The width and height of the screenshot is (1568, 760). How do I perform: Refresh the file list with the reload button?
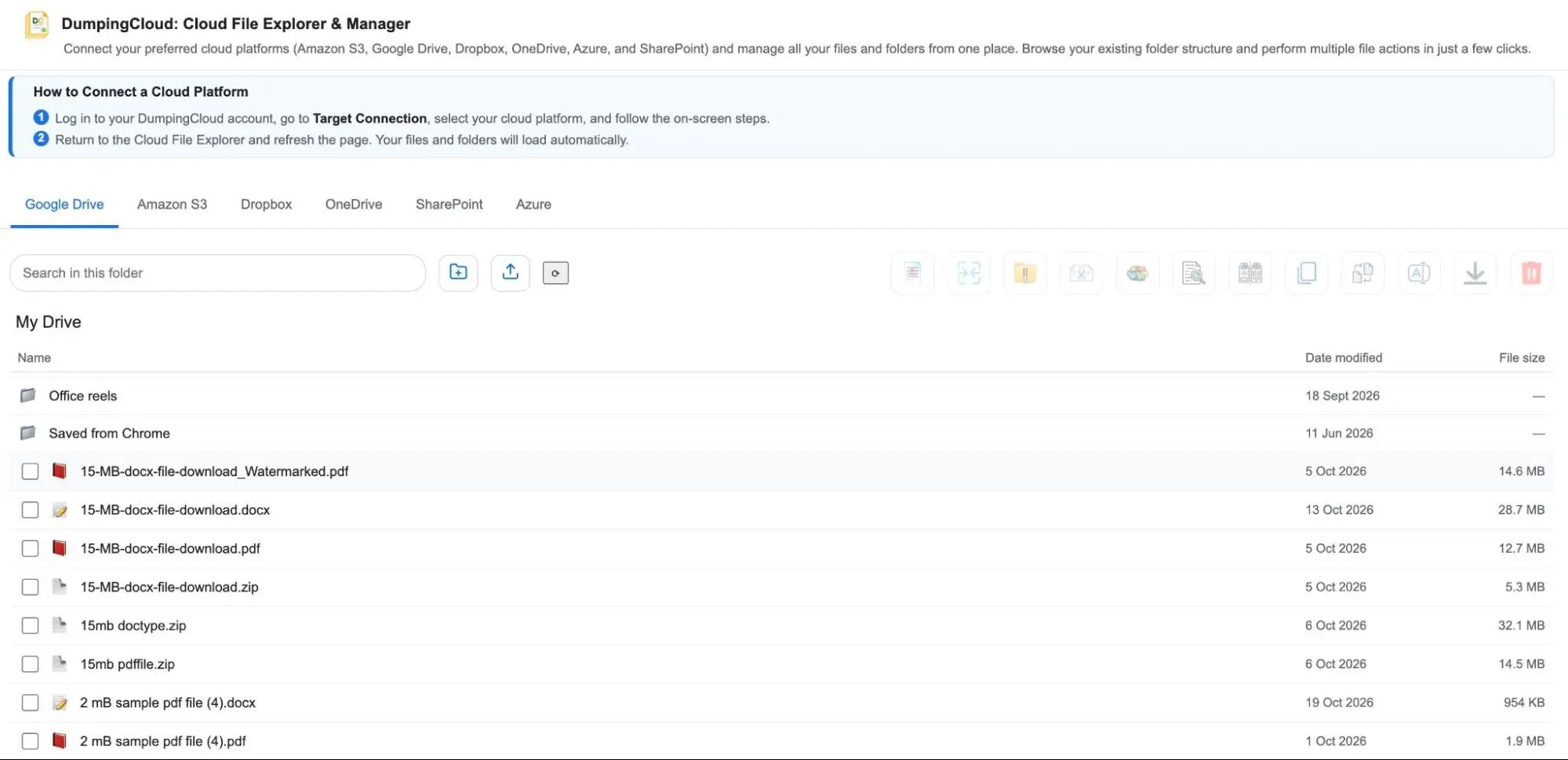coord(555,273)
